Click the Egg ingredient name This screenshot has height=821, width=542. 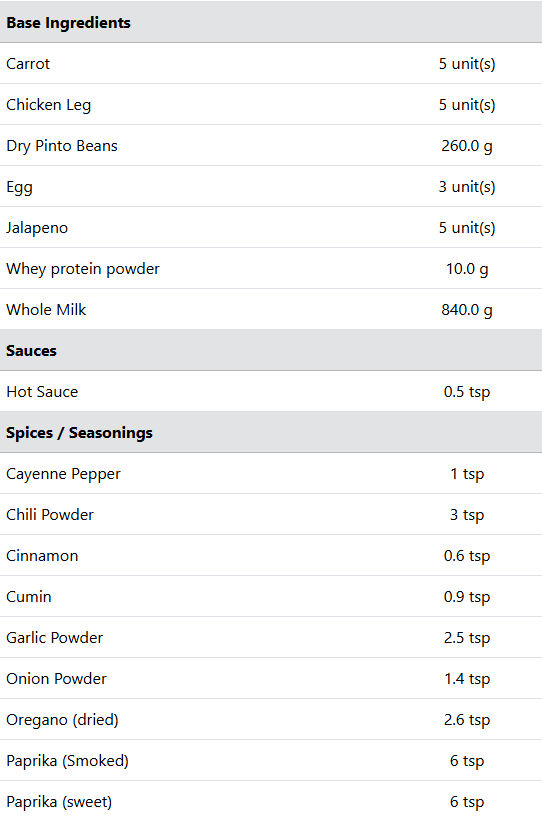pos(19,187)
